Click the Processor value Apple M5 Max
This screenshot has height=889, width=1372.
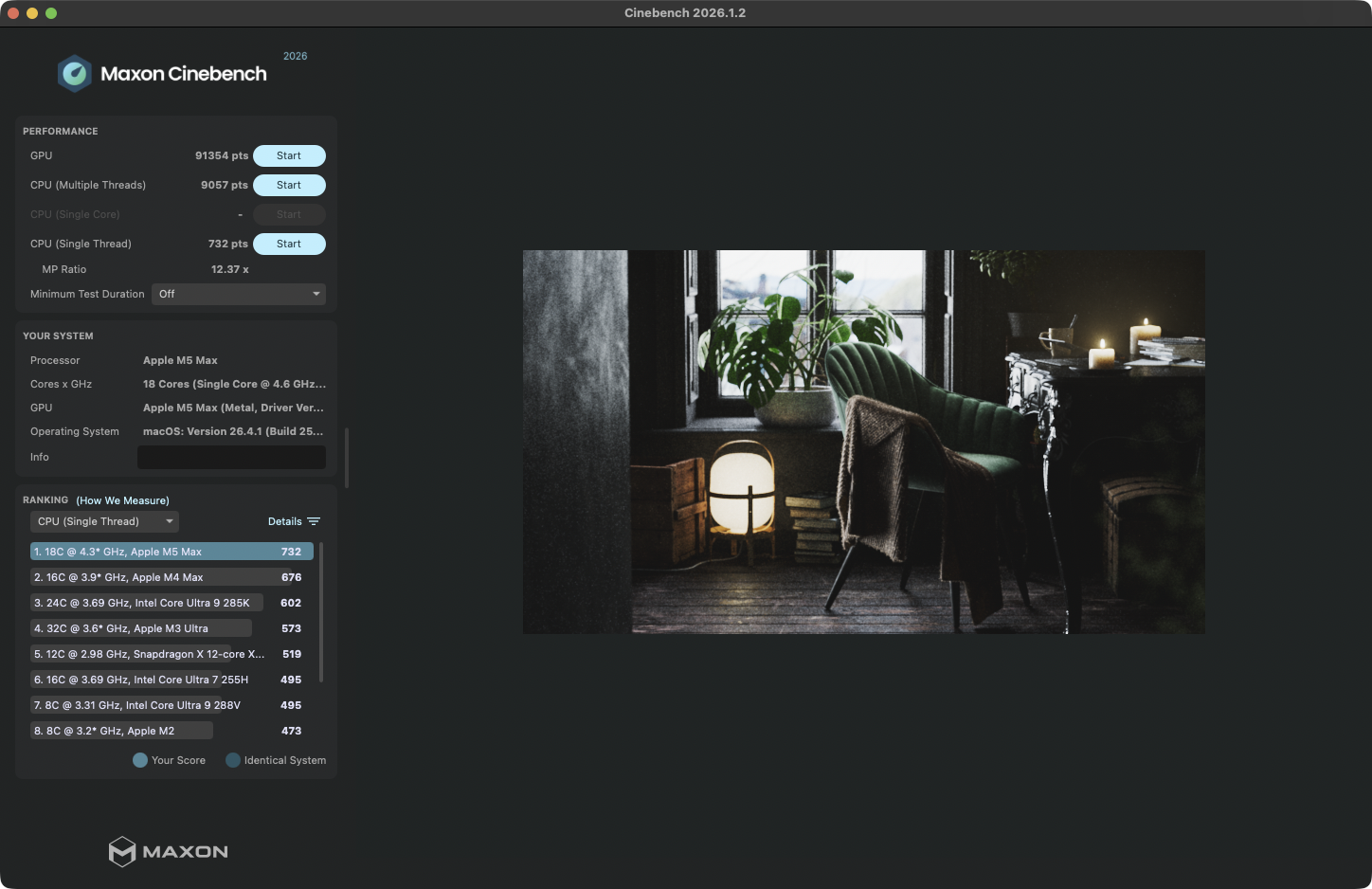pos(180,360)
